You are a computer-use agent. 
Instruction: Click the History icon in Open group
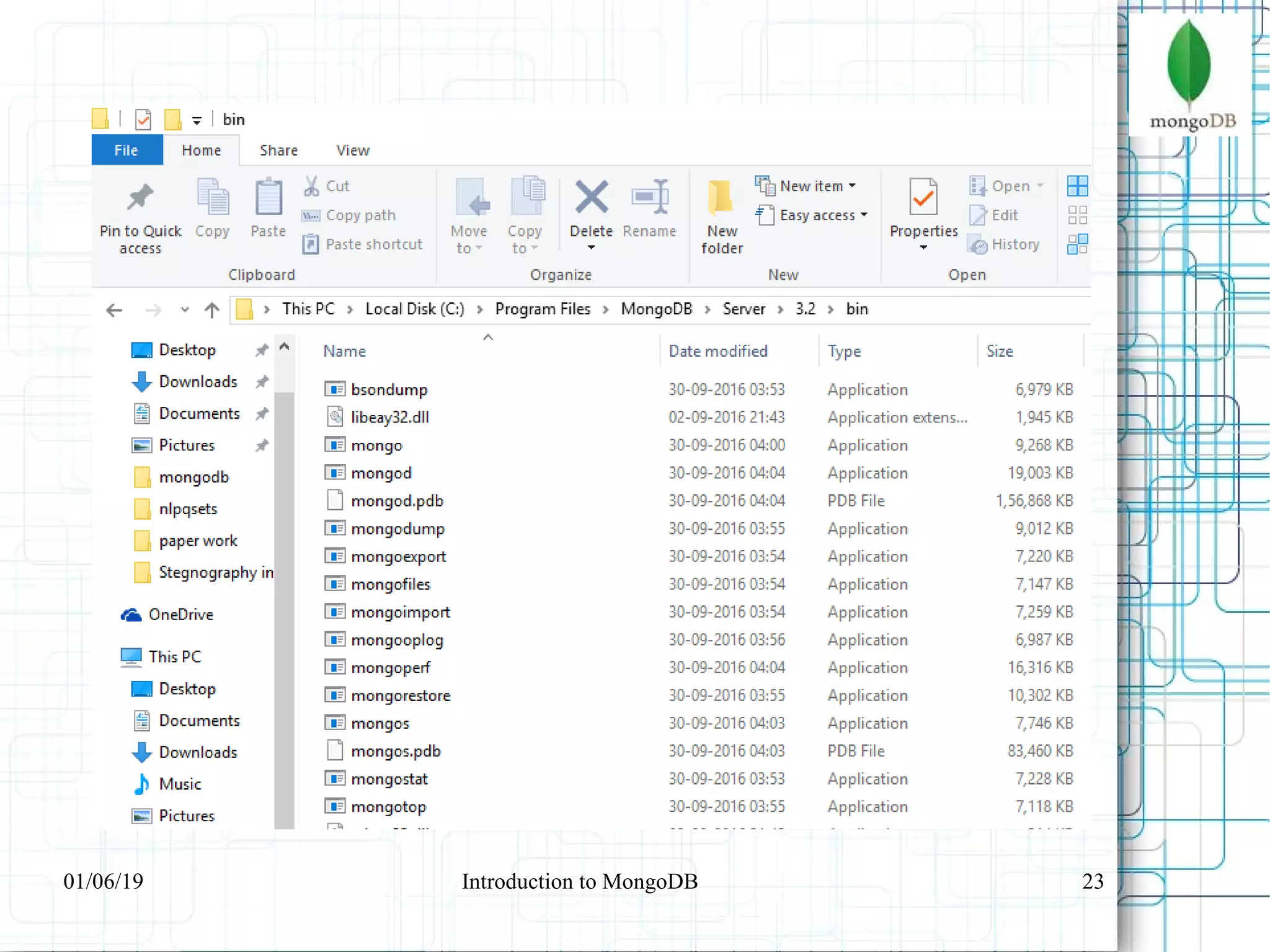click(977, 245)
